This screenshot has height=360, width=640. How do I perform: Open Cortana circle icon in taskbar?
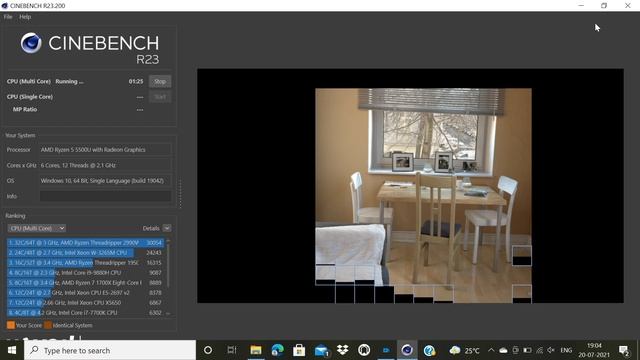[208, 350]
